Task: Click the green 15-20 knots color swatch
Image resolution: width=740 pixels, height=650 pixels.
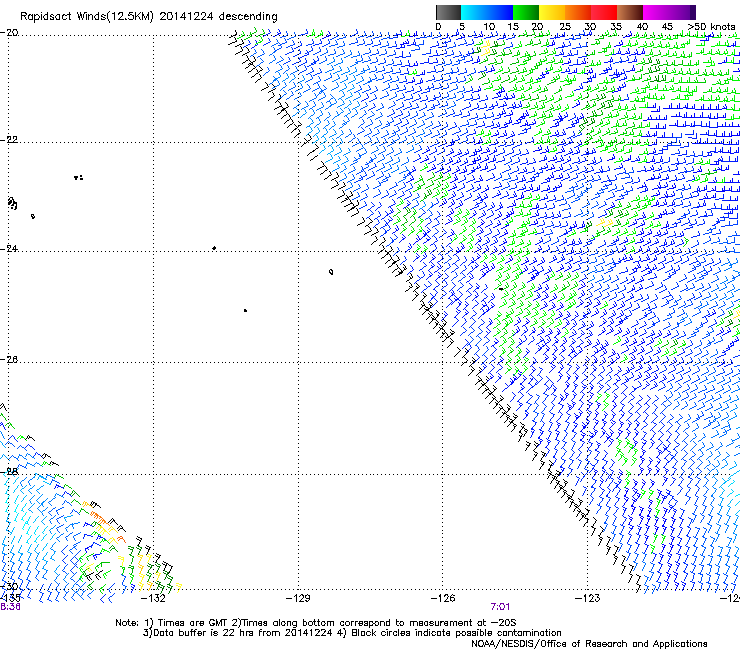Action: (526, 12)
